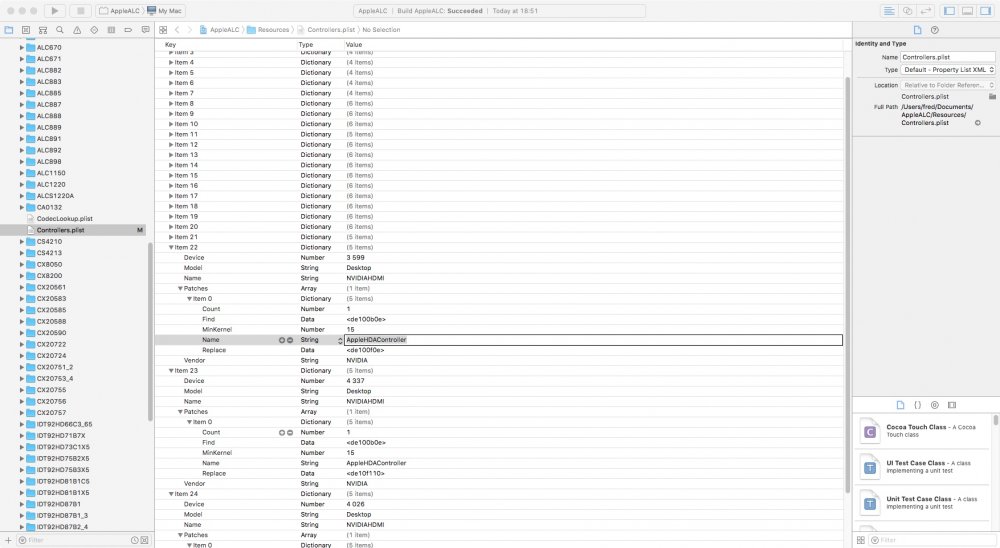Show the Code Snippet library
1000x548 pixels.
917,405
